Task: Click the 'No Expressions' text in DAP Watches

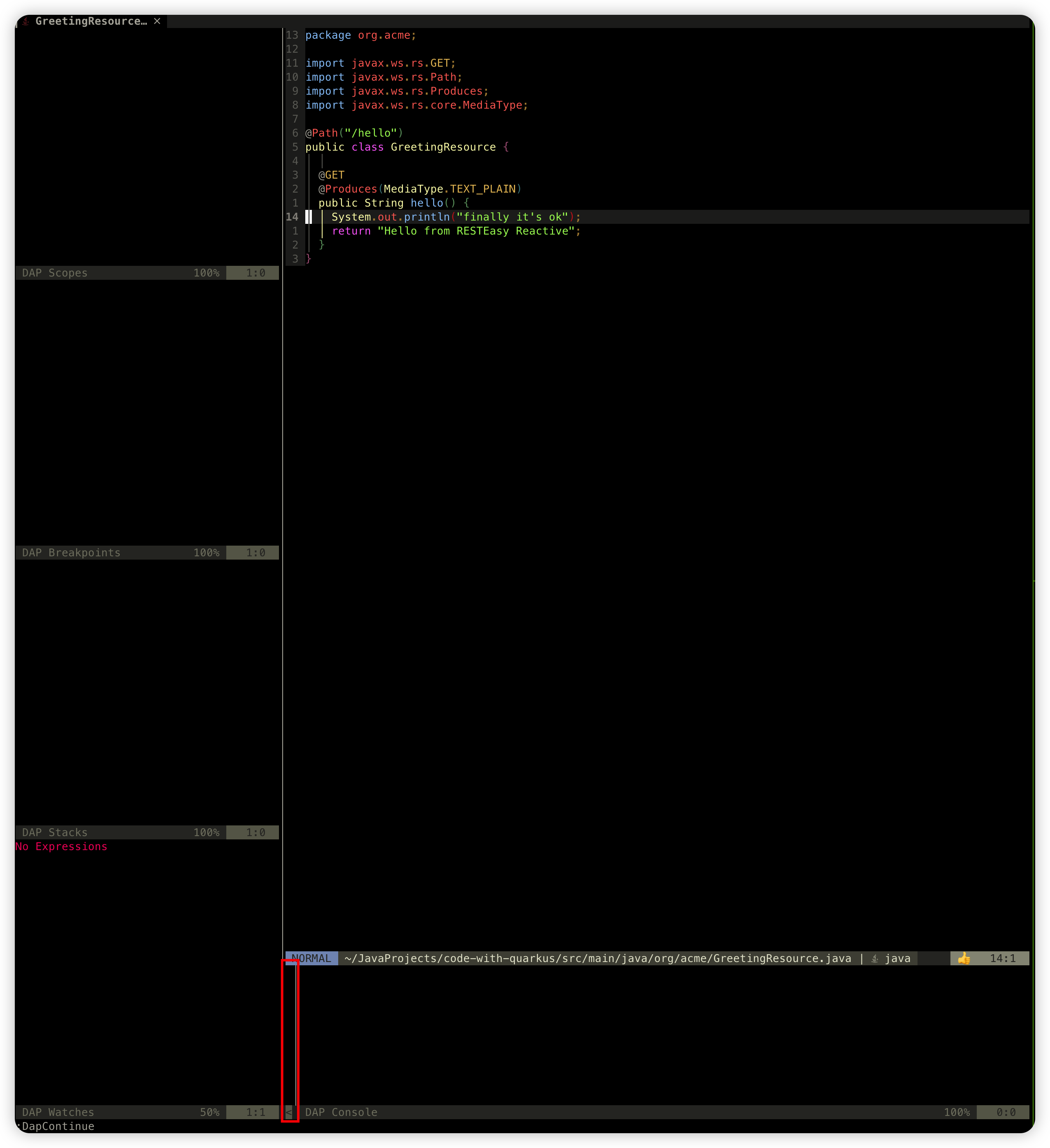Action: [x=61, y=847]
